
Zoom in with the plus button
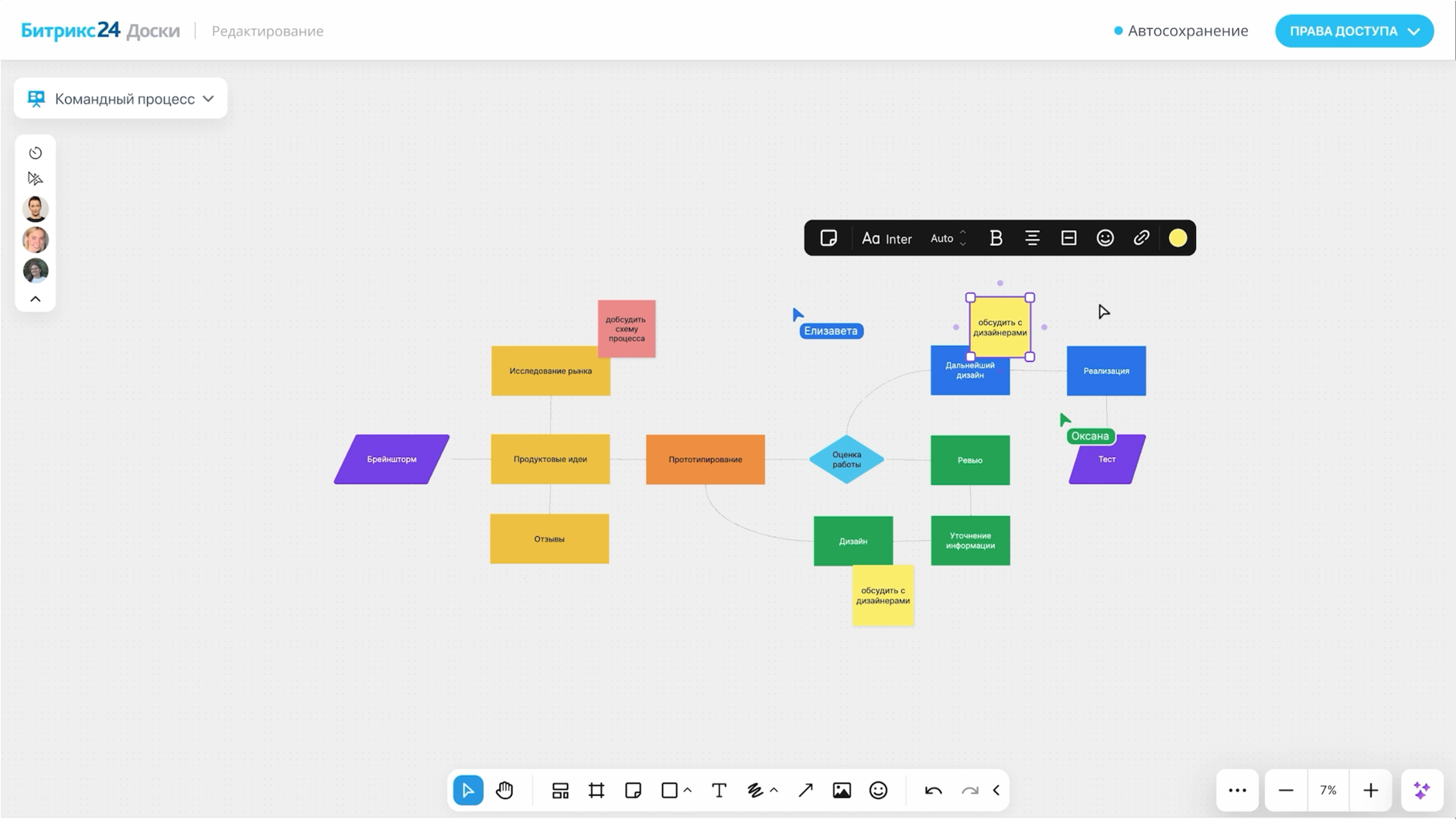coord(1370,790)
